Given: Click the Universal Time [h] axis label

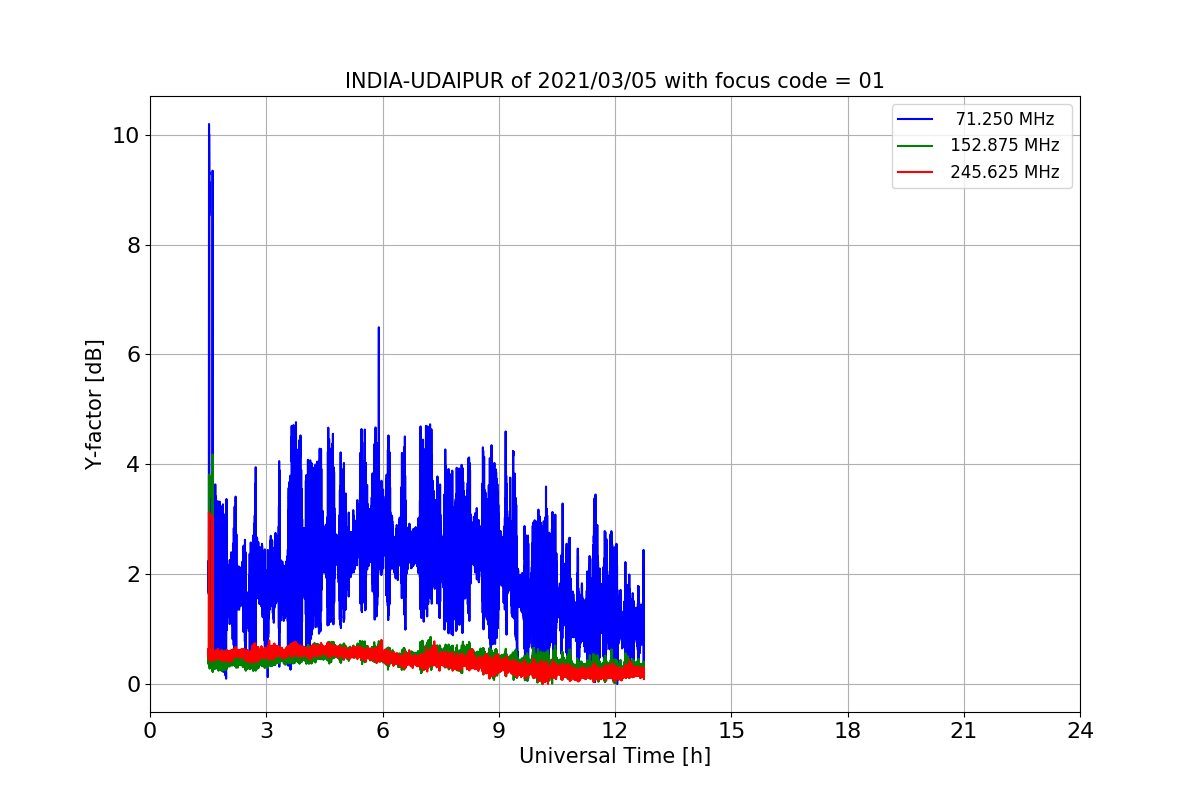Looking at the screenshot, I should coord(614,756).
